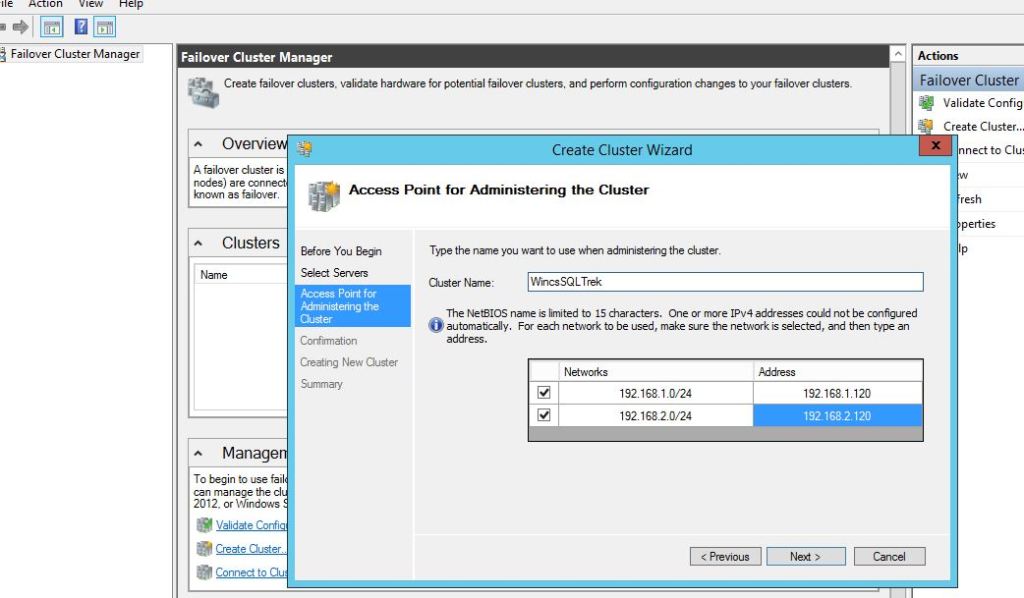Click the Cluster Name text field
The image size is (1024, 598).
tap(725, 282)
